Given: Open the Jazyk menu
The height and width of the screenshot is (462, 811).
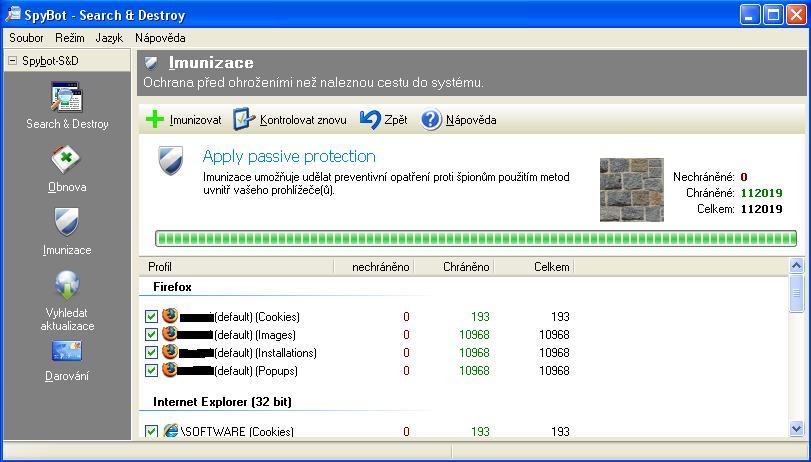Looking at the screenshot, I should tap(109, 38).
